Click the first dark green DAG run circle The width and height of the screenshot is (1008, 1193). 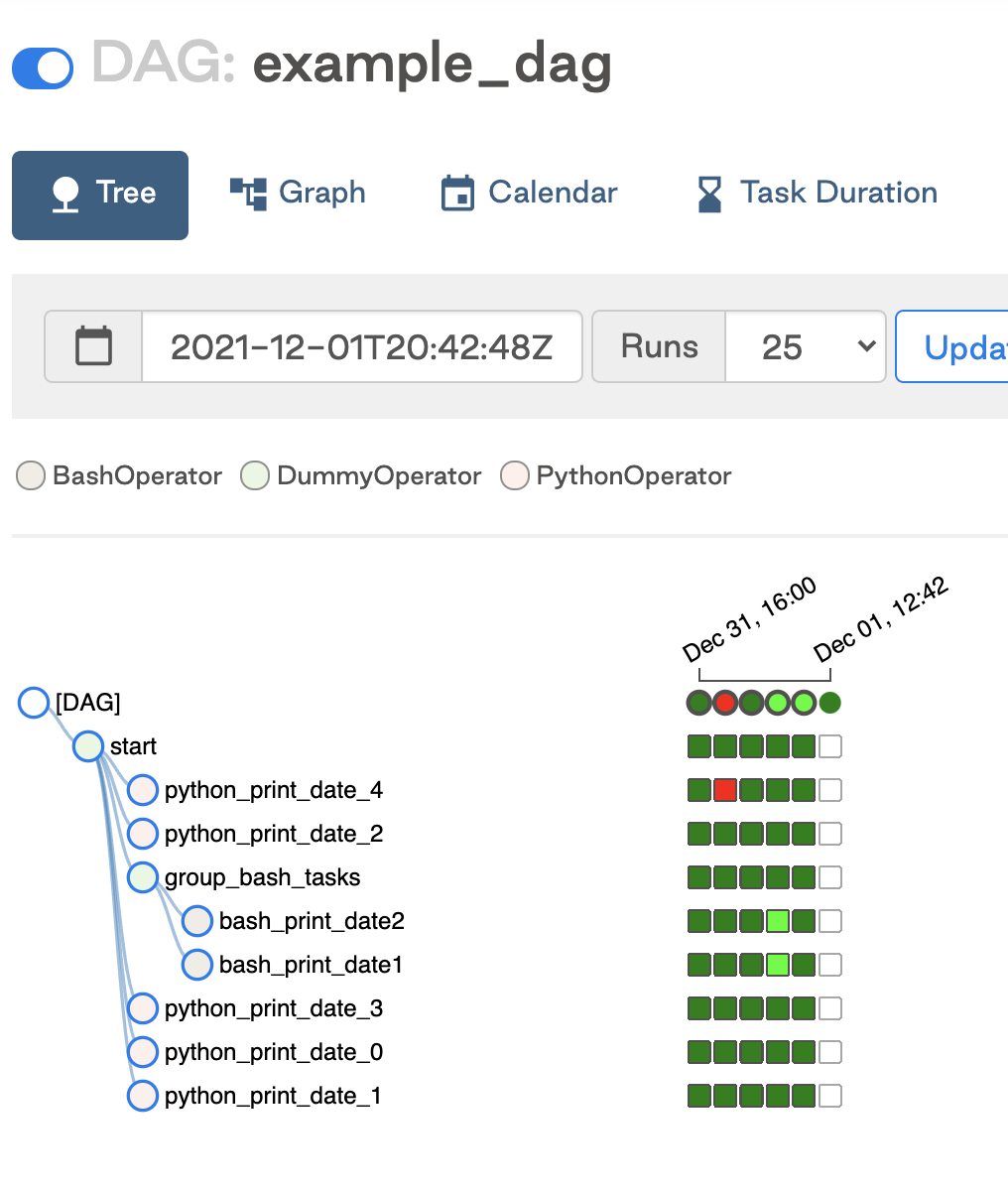699,703
